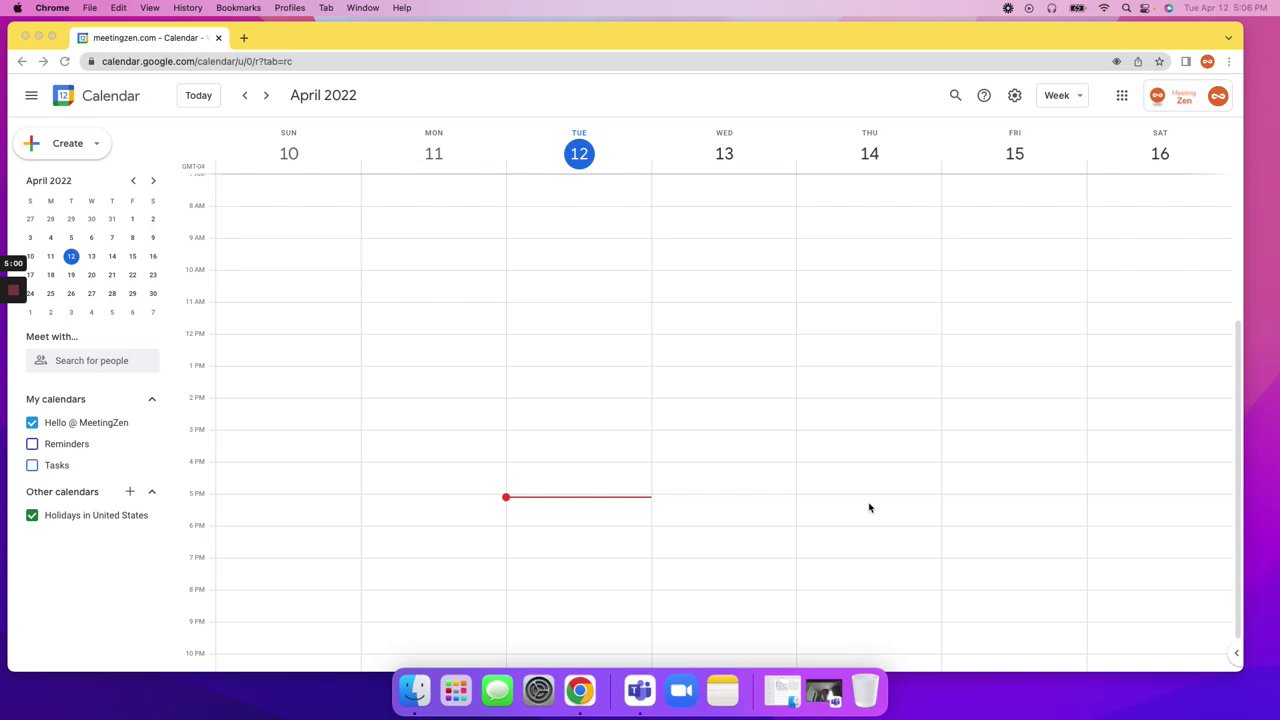Select Thursday 14 column header
The width and height of the screenshot is (1280, 720).
point(869,148)
